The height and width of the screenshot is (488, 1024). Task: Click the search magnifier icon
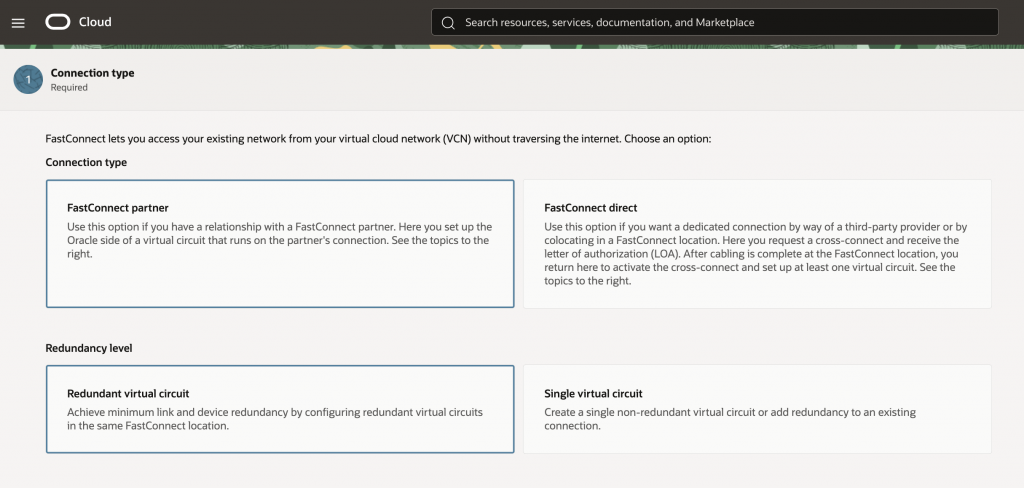(x=448, y=23)
